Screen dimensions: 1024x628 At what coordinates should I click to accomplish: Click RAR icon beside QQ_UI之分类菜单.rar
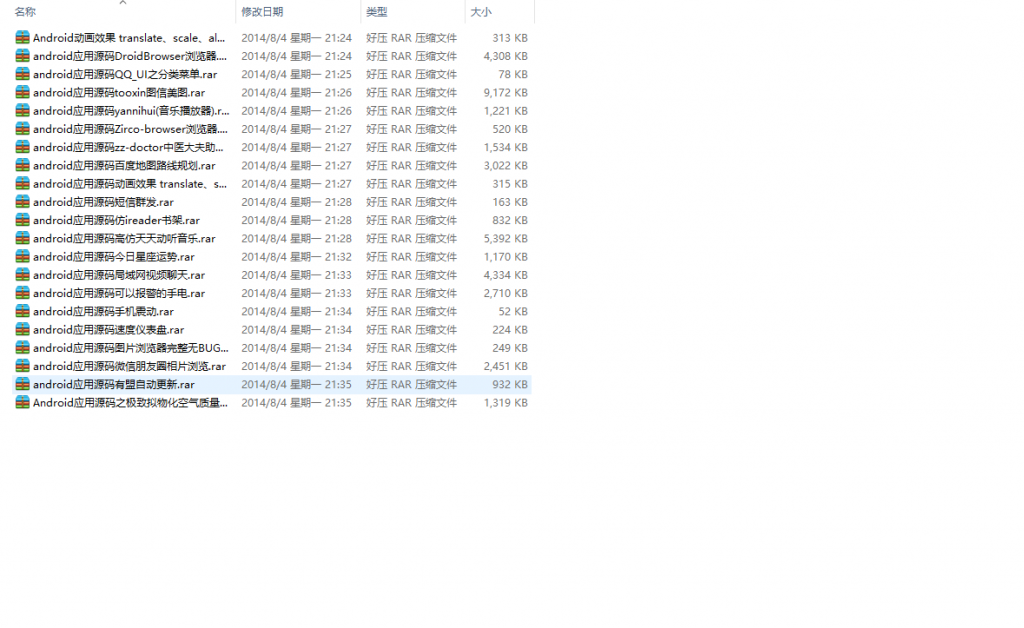[22, 74]
